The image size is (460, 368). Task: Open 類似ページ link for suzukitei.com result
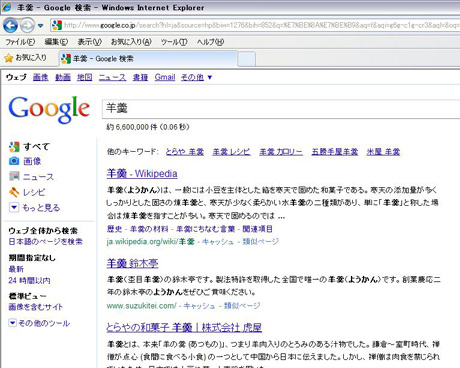pos(242,306)
